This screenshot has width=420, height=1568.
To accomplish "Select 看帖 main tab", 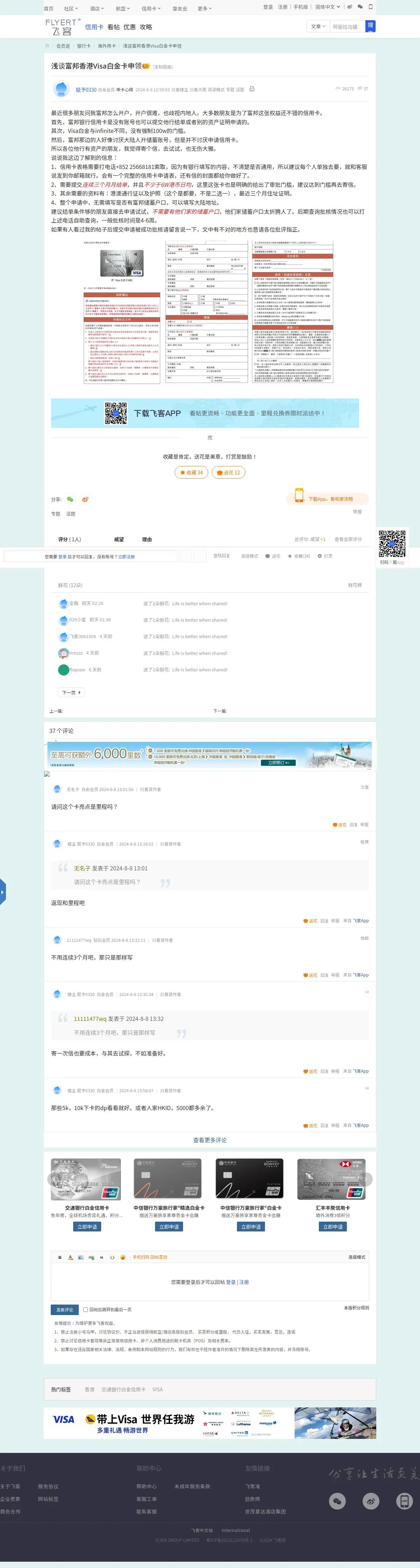I will pos(114,27).
